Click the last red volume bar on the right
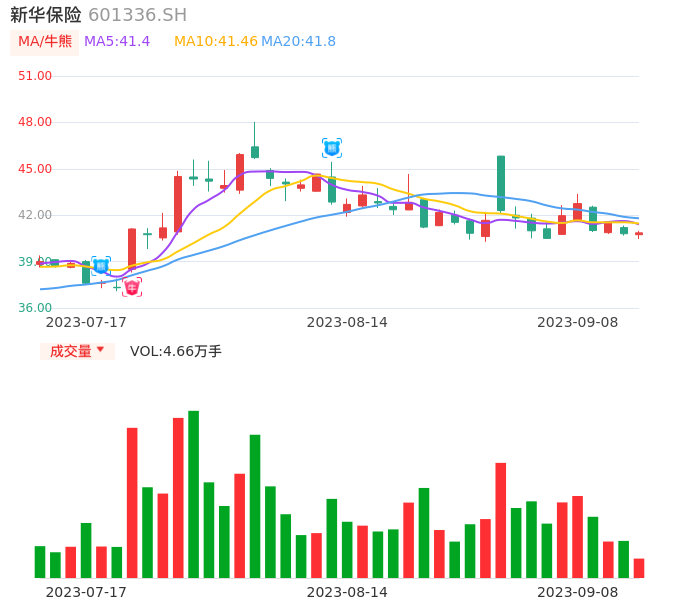 (x=639, y=568)
